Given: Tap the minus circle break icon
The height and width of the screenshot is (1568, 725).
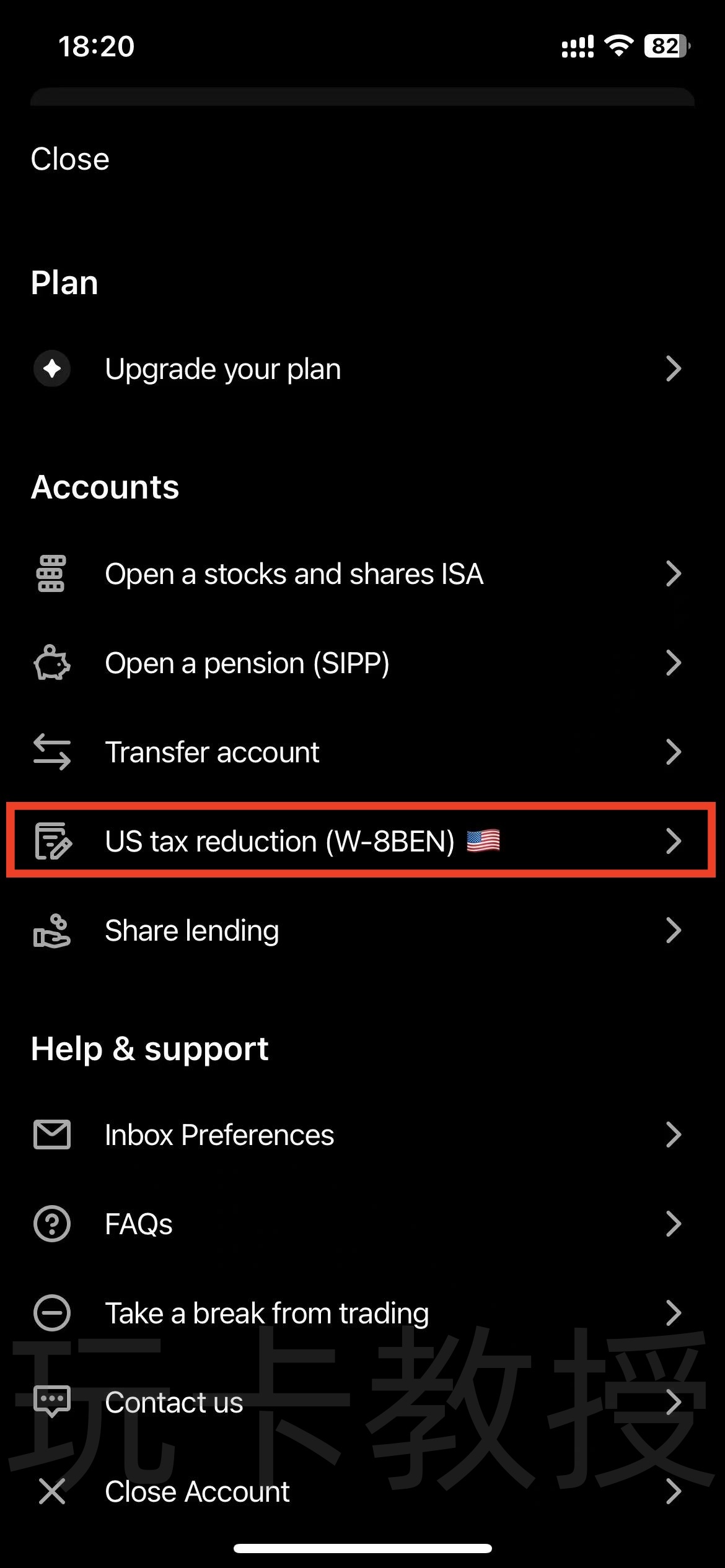Looking at the screenshot, I should [x=52, y=1313].
